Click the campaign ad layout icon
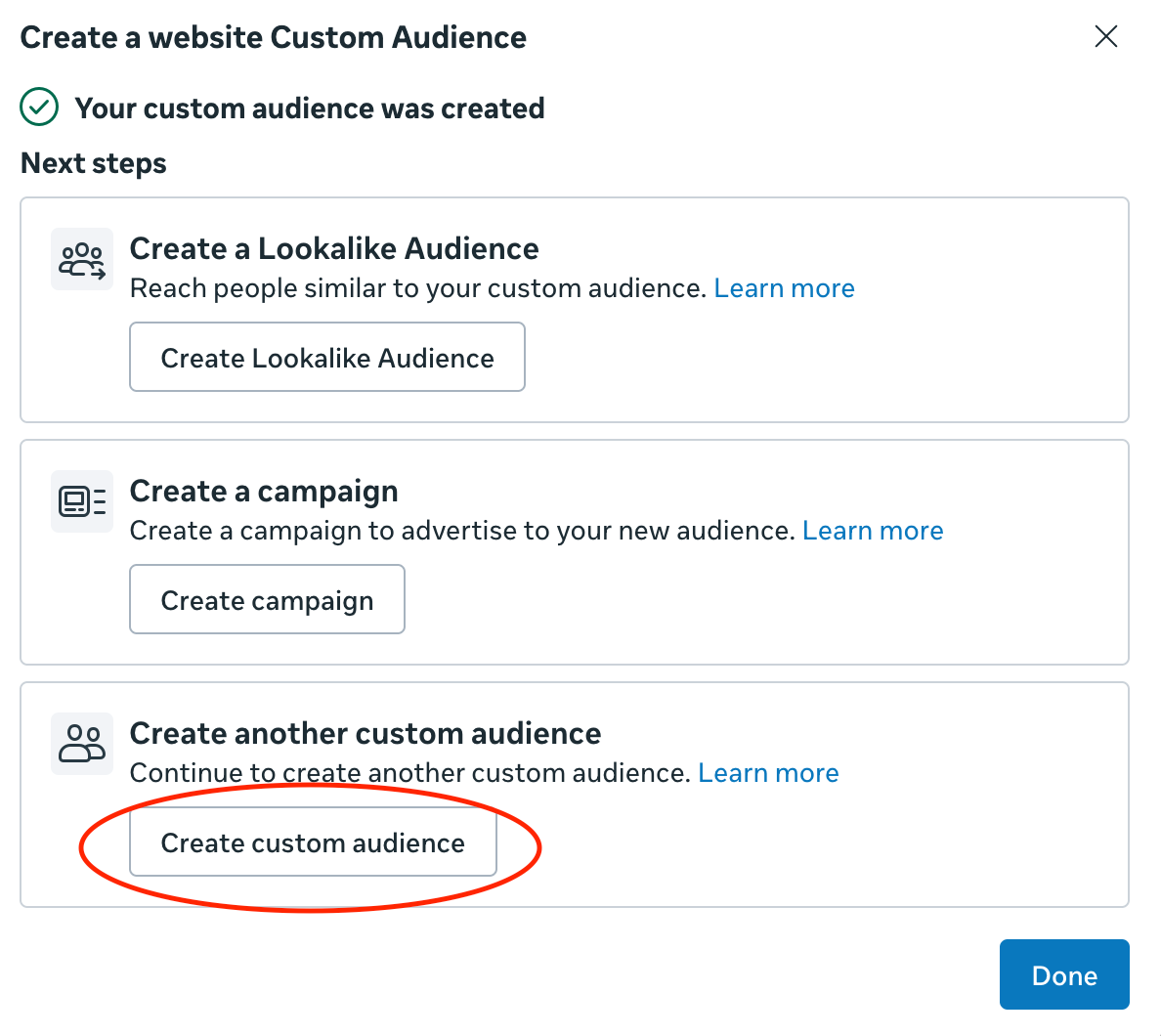The height and width of the screenshot is (1036, 1161). 82,501
